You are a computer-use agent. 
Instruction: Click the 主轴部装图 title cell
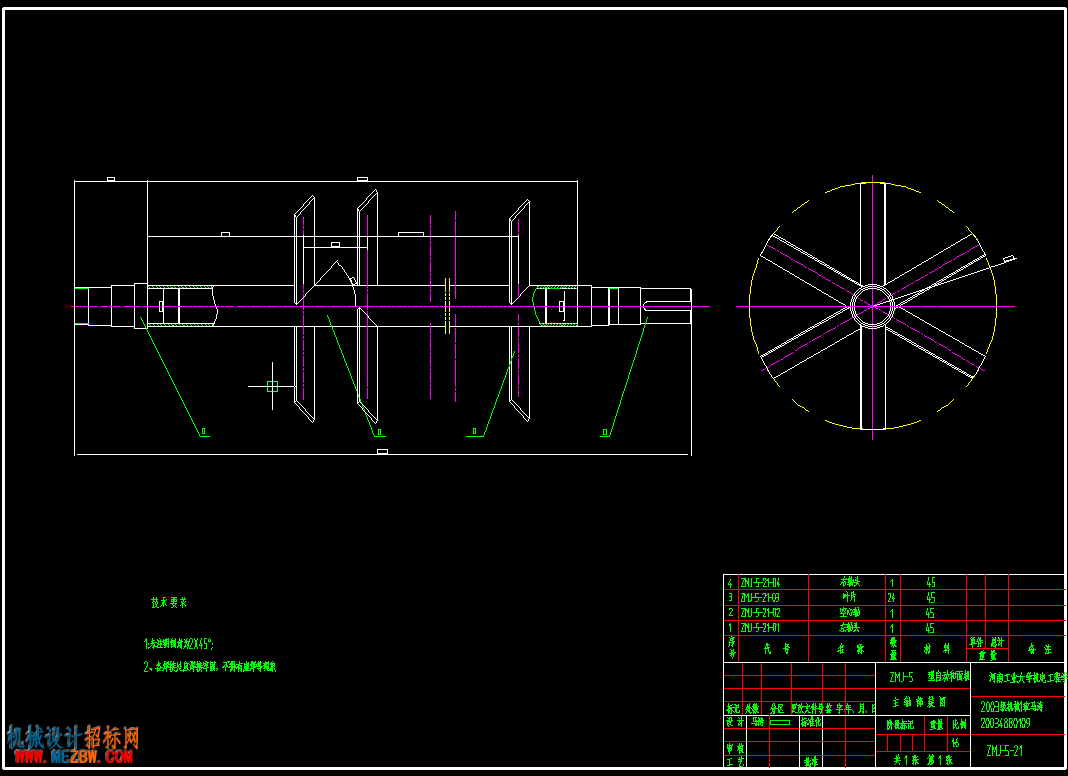click(922, 702)
